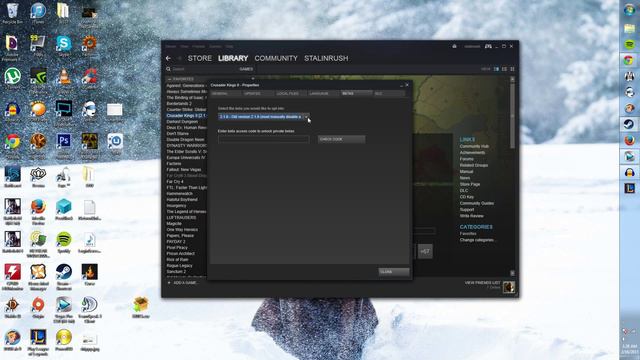The image size is (640, 360).
Task: Click the Change categories link
Action: point(477,240)
